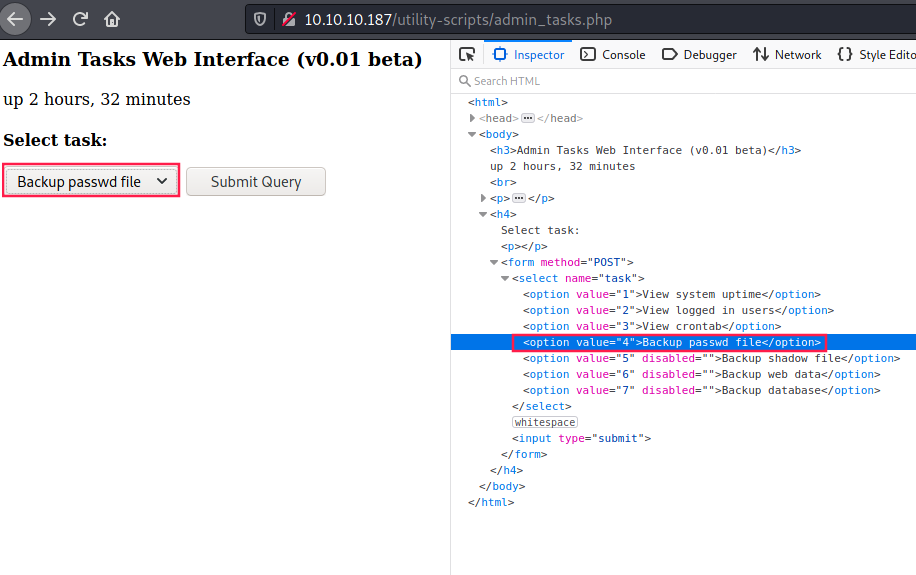Activate the element picker tool
The height and width of the screenshot is (575, 916).
coord(467,54)
